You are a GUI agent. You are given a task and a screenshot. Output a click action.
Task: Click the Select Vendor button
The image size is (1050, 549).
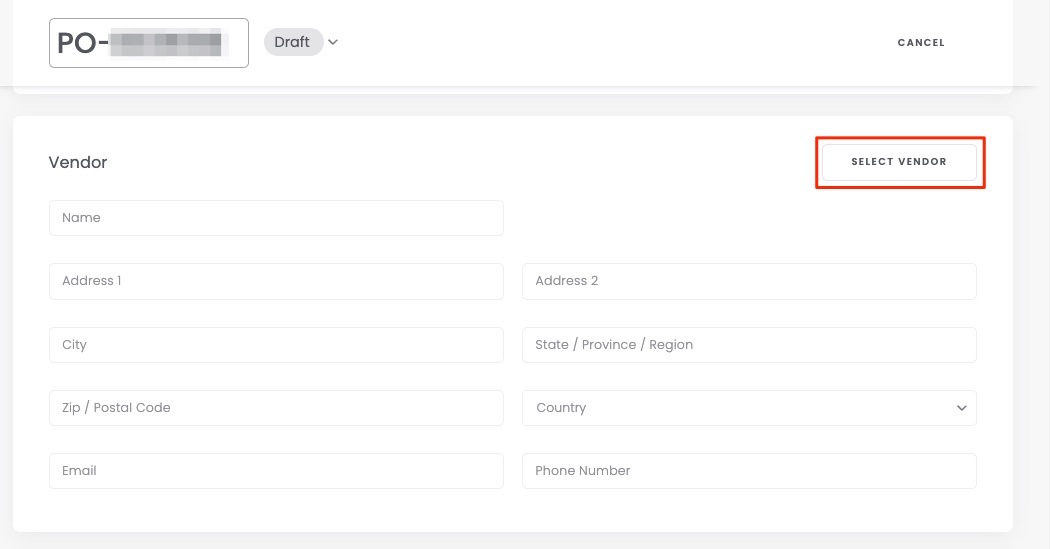[x=899, y=162]
